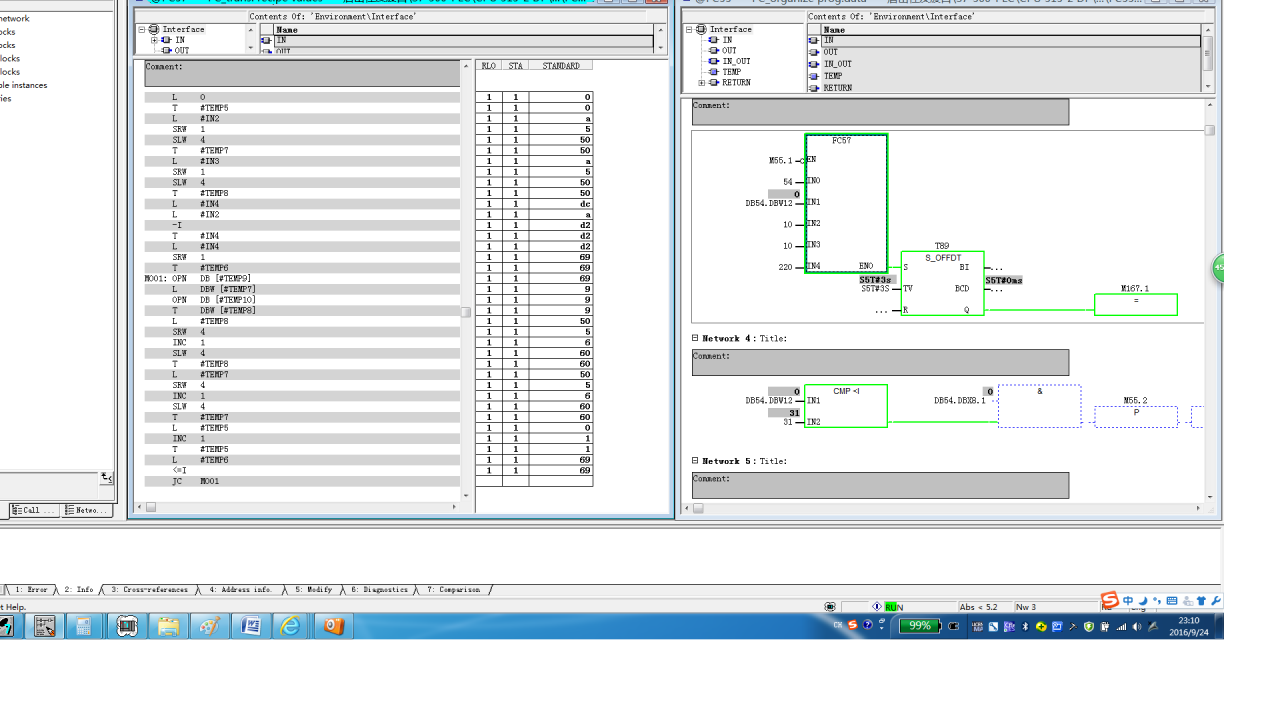The width and height of the screenshot is (1280, 720).
Task: Click the CH language indicator in the tray
Action: (838, 625)
